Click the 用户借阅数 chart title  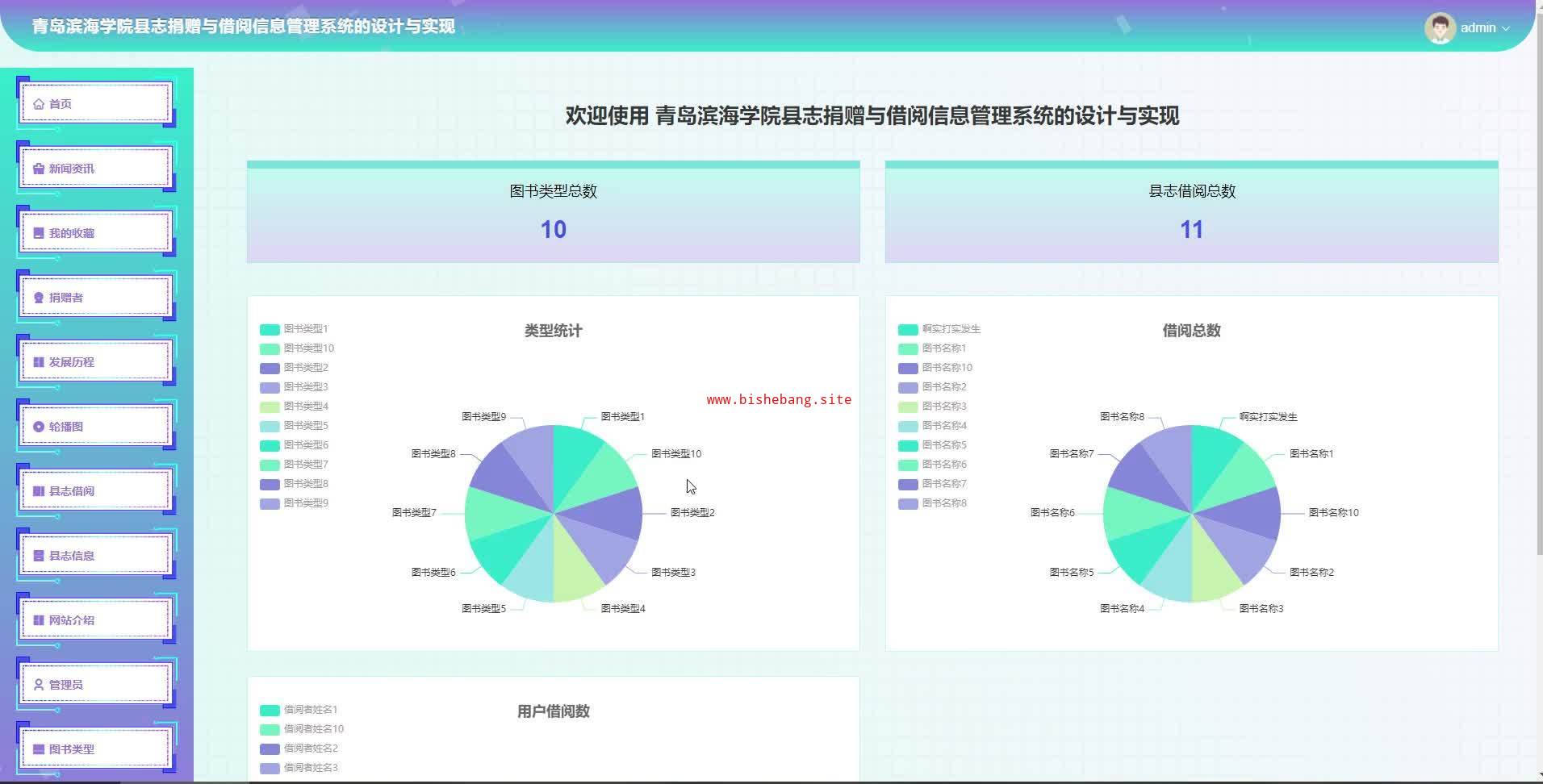554,711
